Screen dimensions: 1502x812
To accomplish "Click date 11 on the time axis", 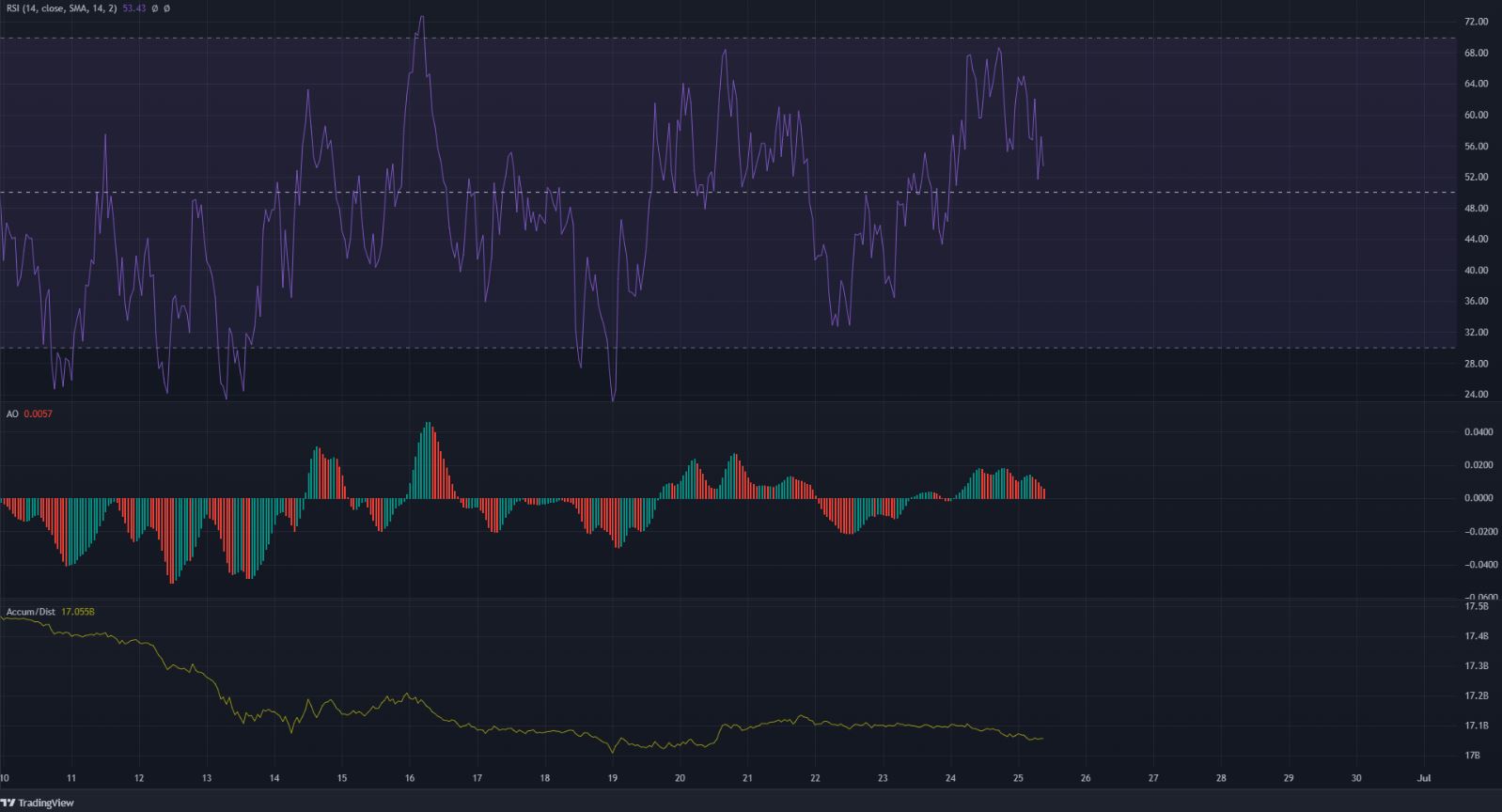I will [x=71, y=778].
